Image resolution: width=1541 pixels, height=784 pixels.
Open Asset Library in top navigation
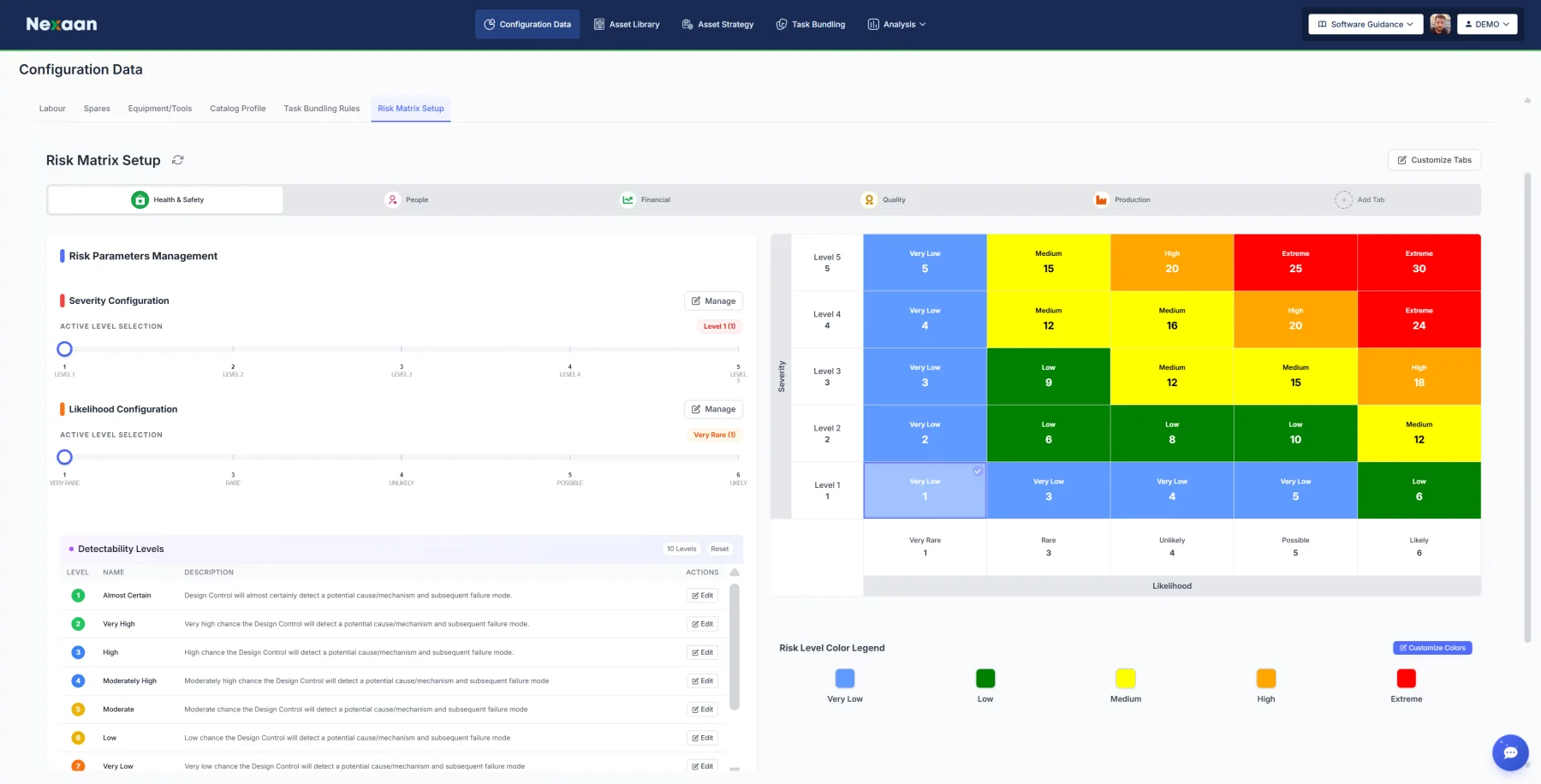point(627,24)
